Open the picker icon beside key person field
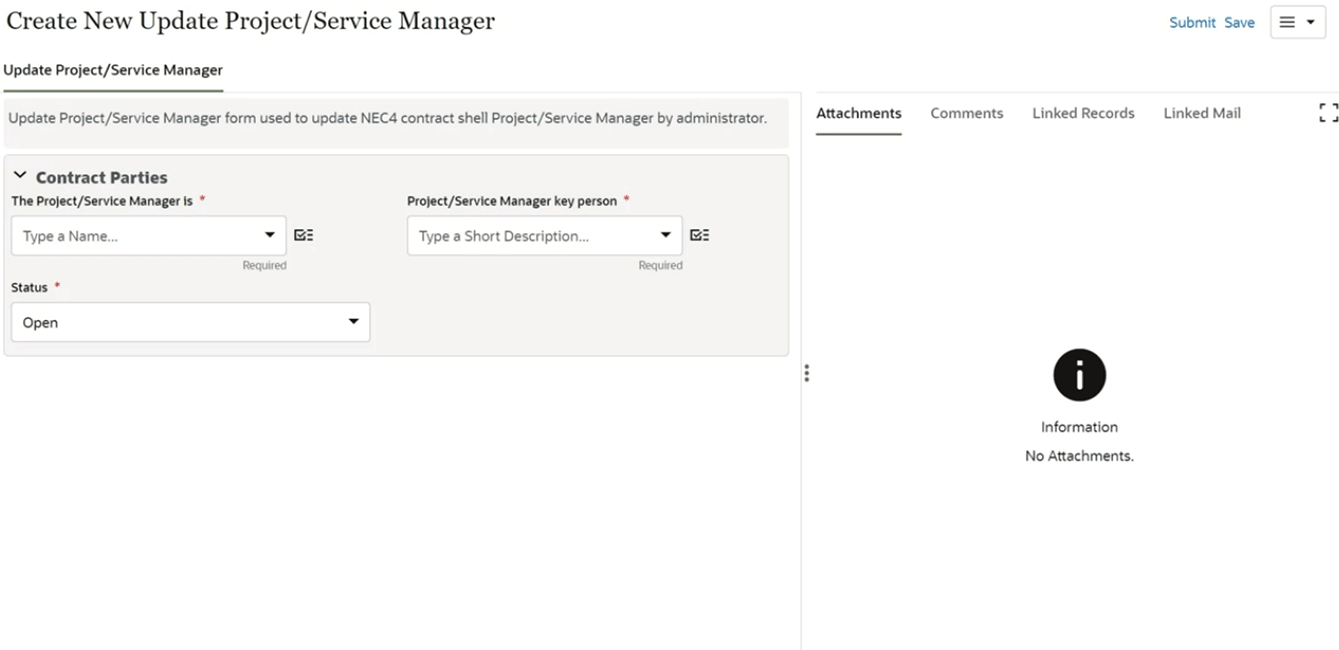The width and height of the screenshot is (1339, 650). tap(699, 235)
